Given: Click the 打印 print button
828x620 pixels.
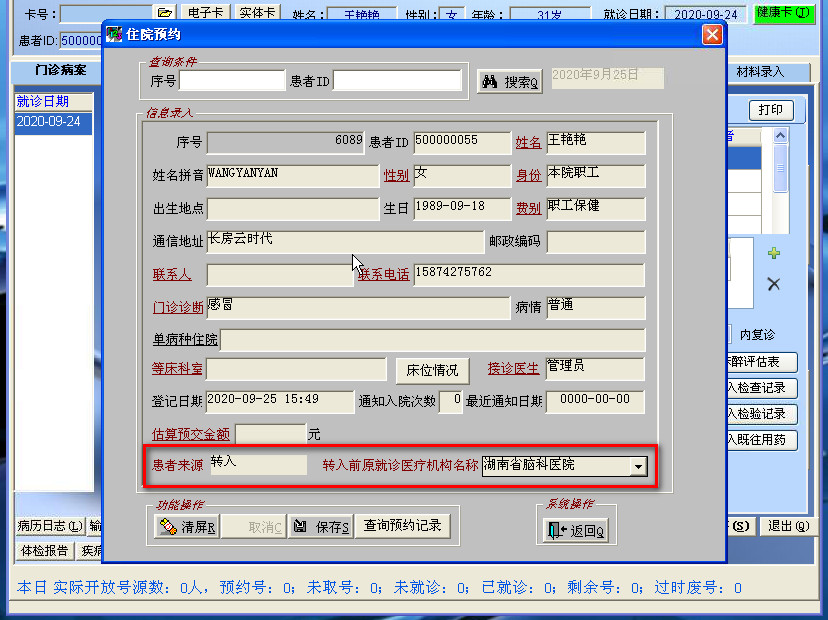Looking at the screenshot, I should [x=770, y=110].
